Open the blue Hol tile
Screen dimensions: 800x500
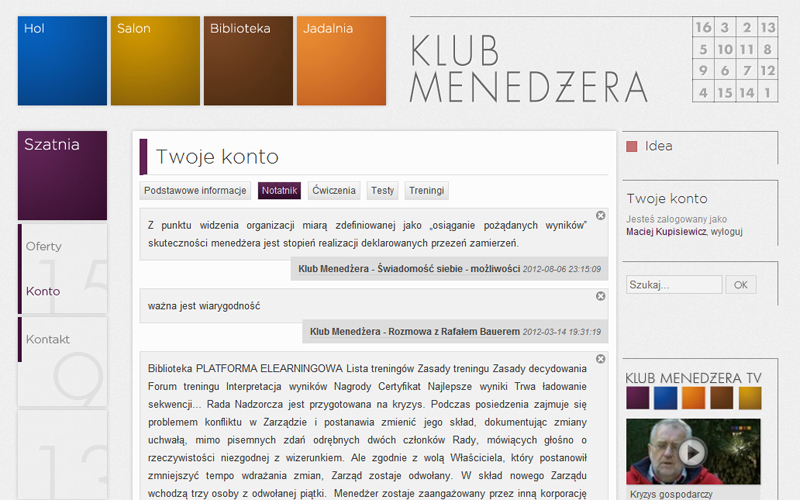tap(62, 61)
